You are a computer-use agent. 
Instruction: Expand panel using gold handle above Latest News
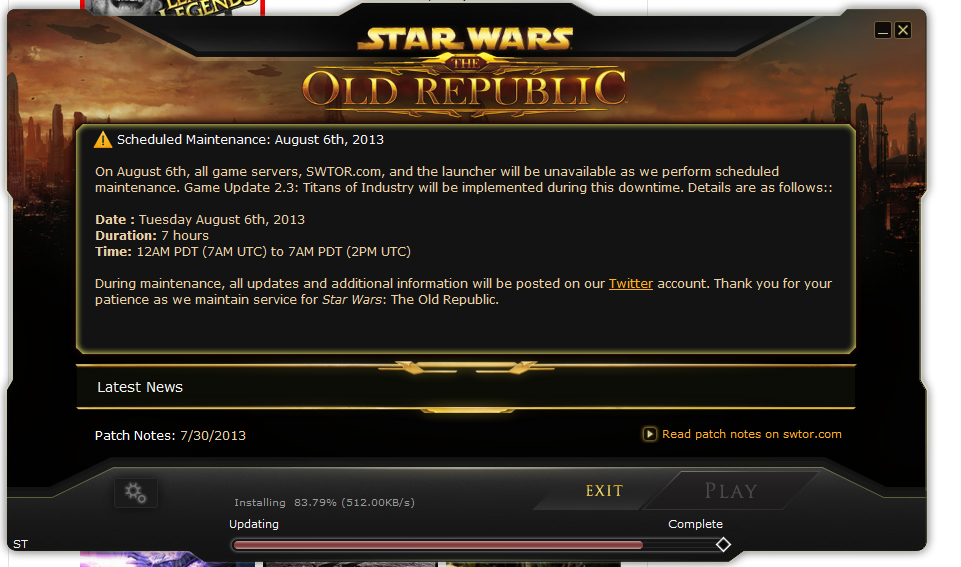[466, 368]
